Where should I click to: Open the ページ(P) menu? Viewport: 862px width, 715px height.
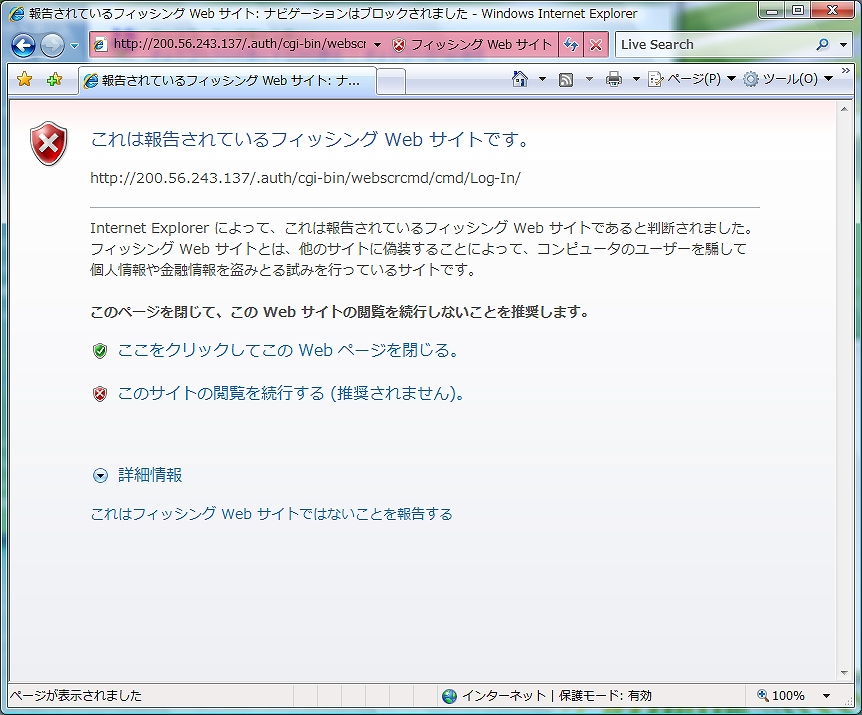click(692, 79)
